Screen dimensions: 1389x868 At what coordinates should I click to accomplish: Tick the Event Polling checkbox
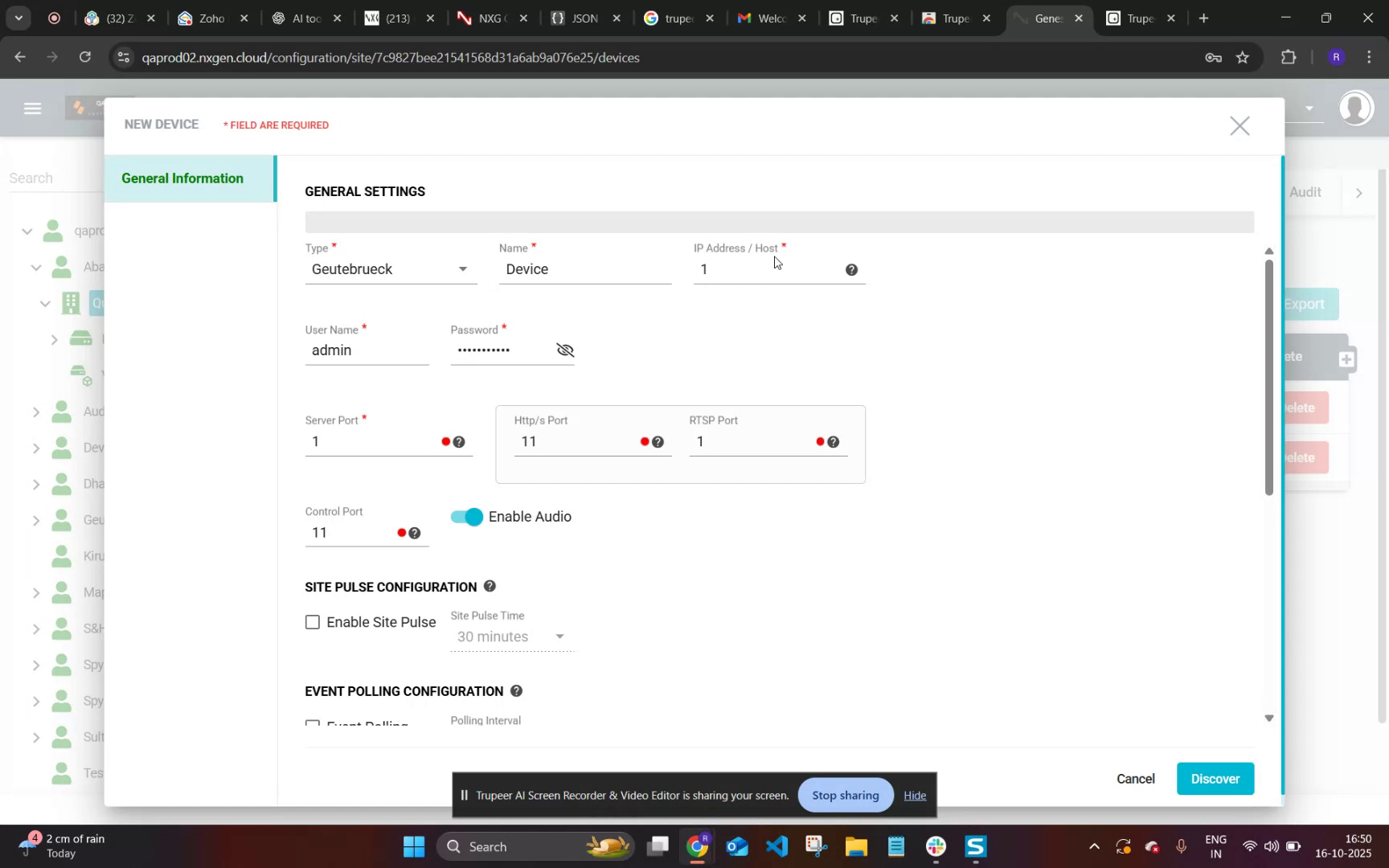313,724
